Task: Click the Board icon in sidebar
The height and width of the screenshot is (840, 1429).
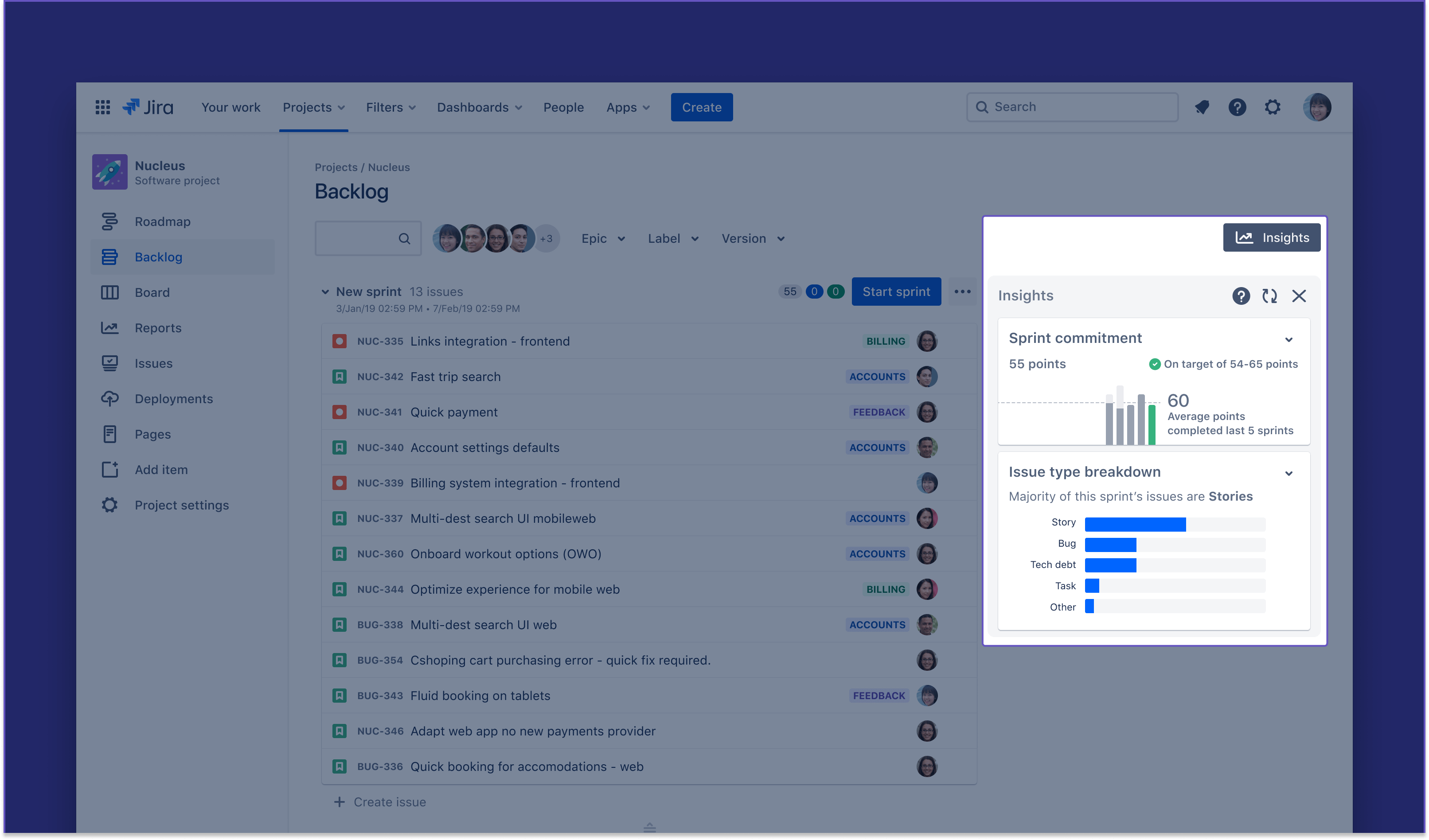Action: tap(110, 292)
